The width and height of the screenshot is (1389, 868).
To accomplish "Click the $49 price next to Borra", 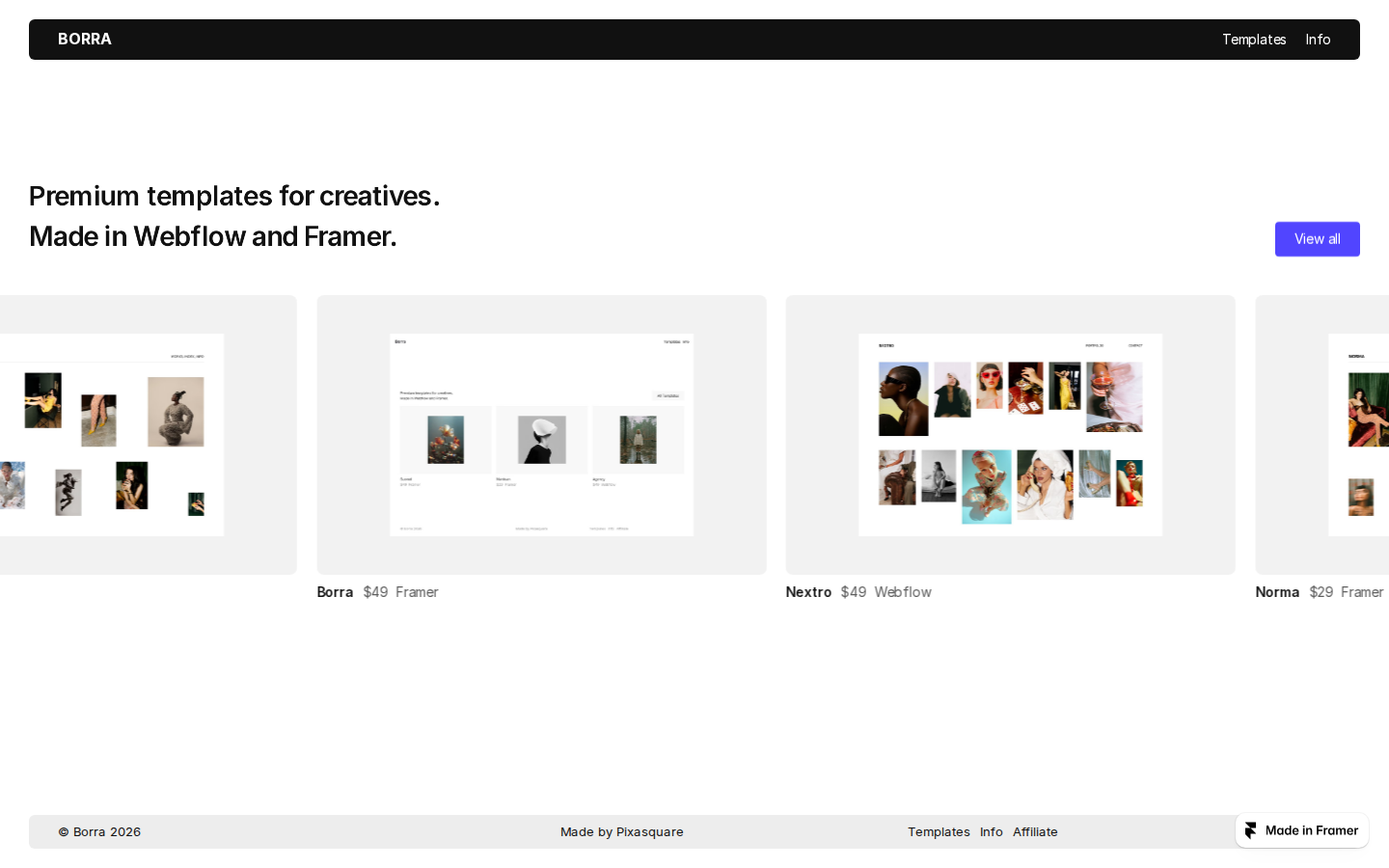I will coord(375,592).
